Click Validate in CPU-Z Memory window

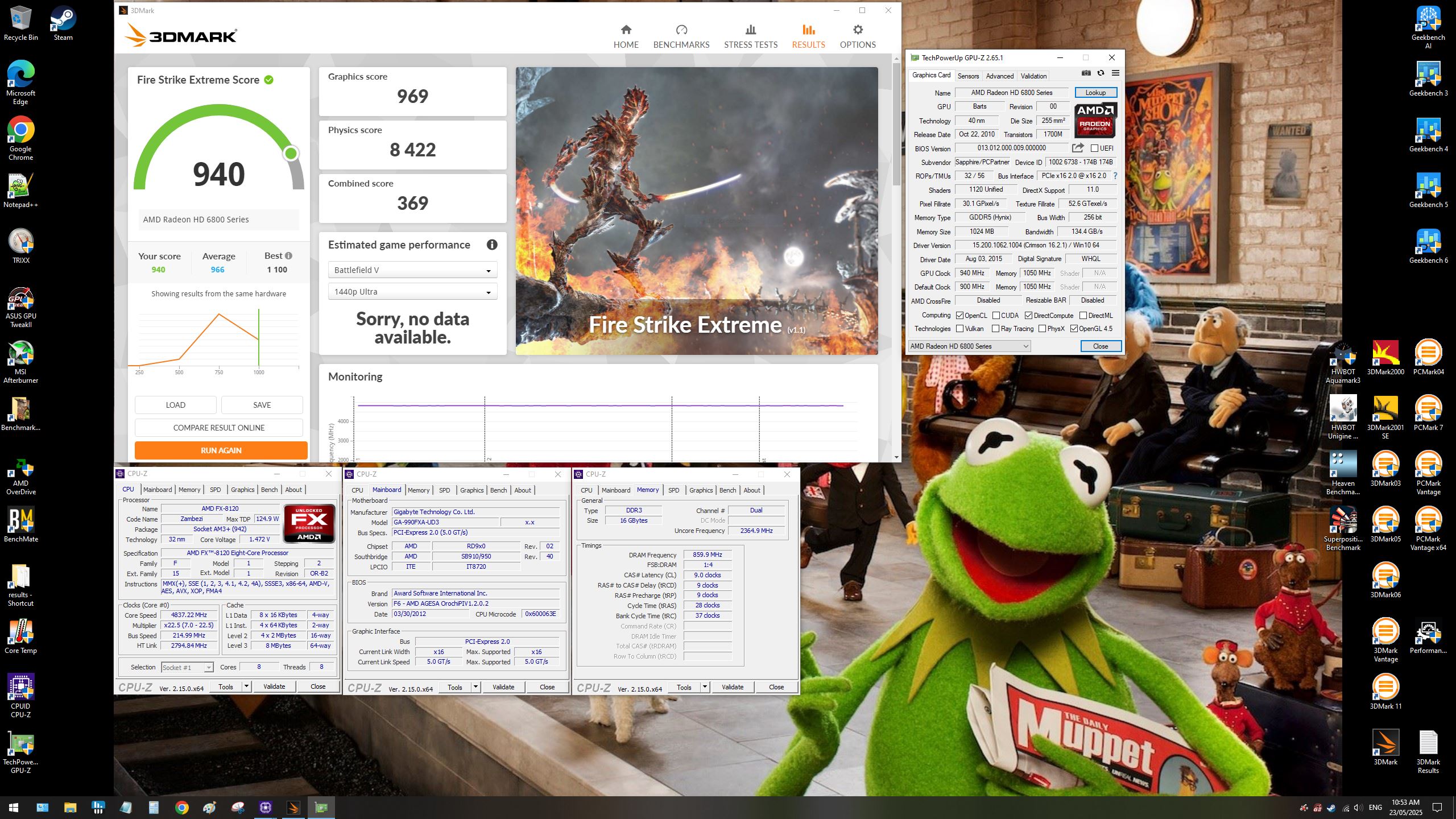(x=732, y=687)
